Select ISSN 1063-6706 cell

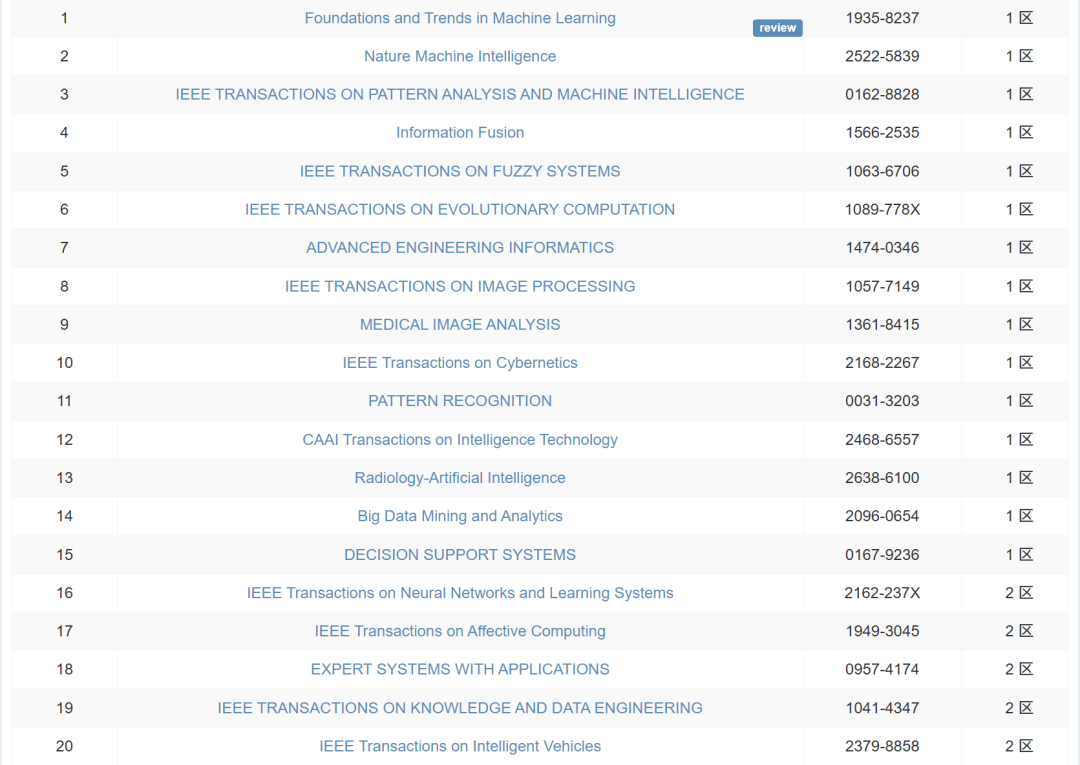pos(882,171)
